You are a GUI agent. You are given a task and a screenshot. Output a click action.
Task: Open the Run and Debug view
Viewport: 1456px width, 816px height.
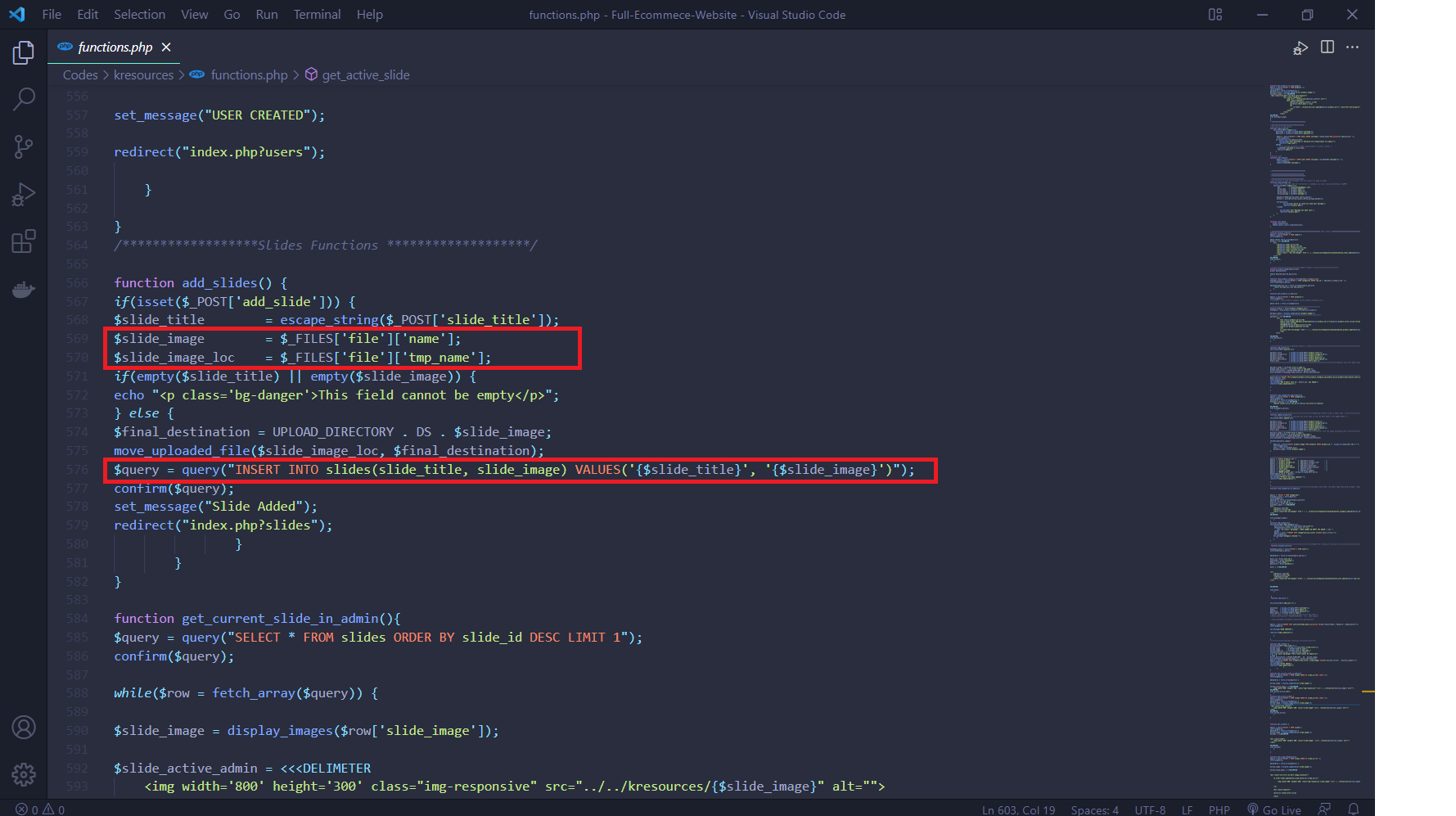coord(24,195)
